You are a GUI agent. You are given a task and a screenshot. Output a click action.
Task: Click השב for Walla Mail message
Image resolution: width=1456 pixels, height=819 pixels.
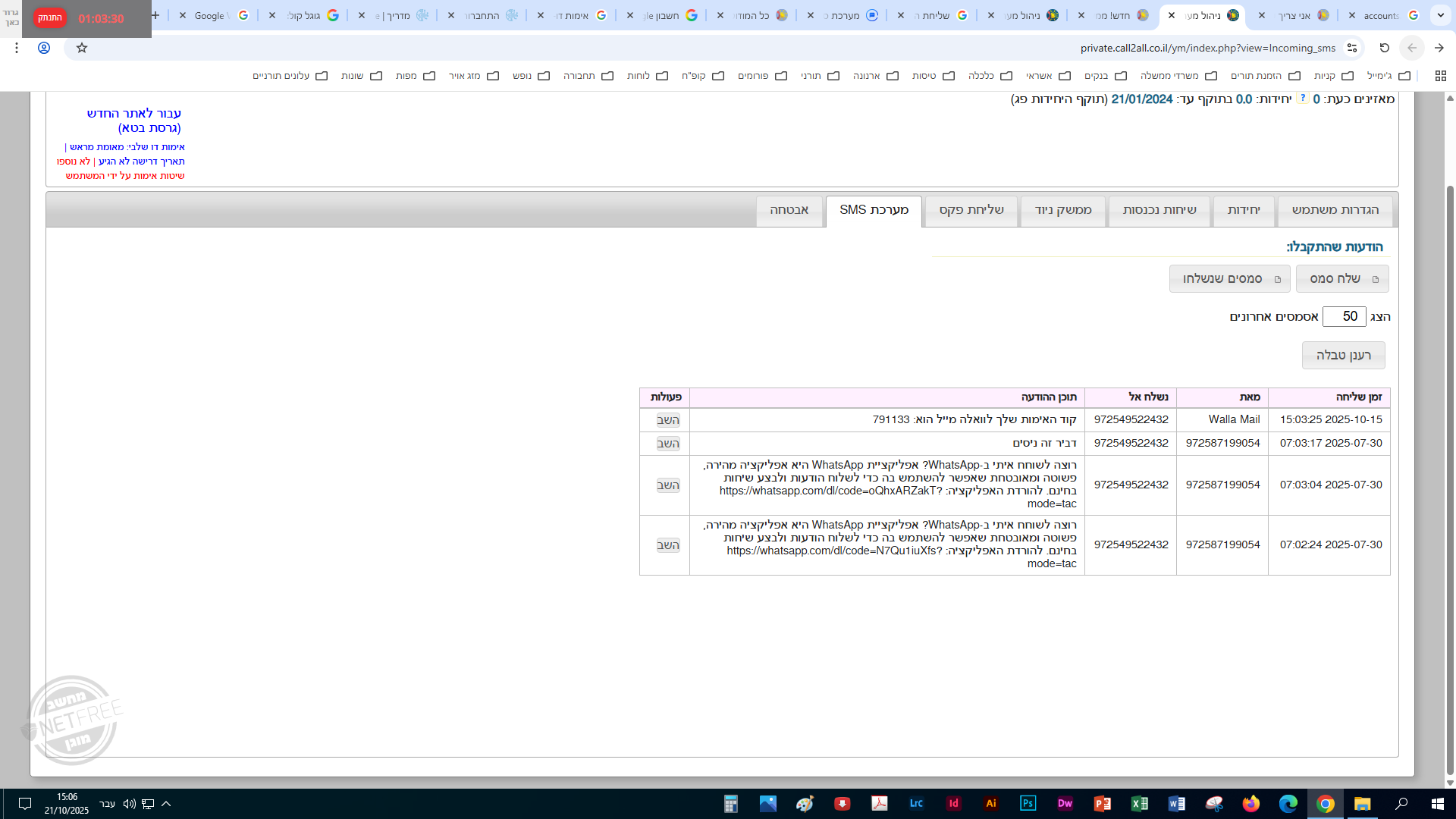pos(667,420)
